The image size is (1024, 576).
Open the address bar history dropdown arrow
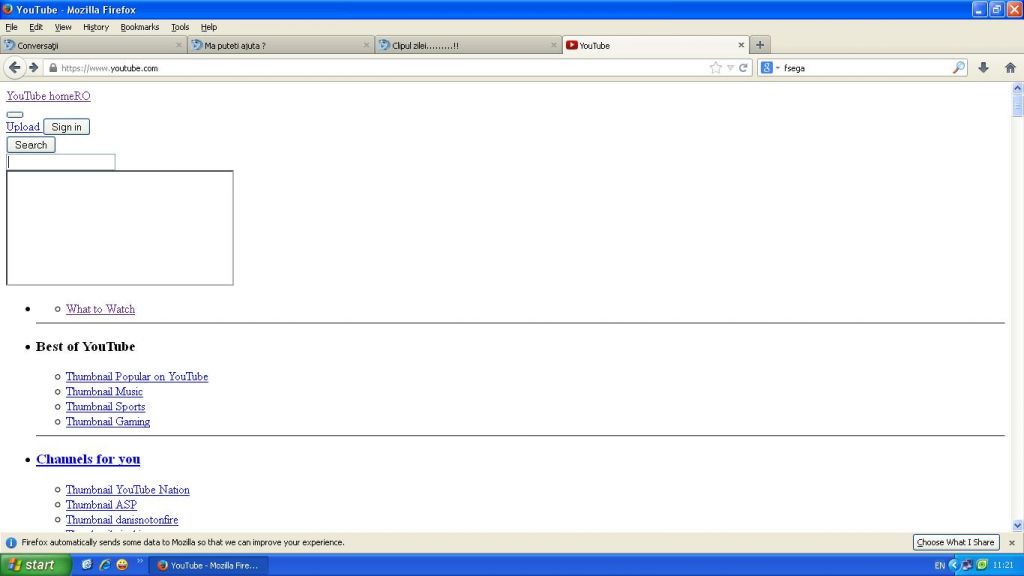[730, 68]
